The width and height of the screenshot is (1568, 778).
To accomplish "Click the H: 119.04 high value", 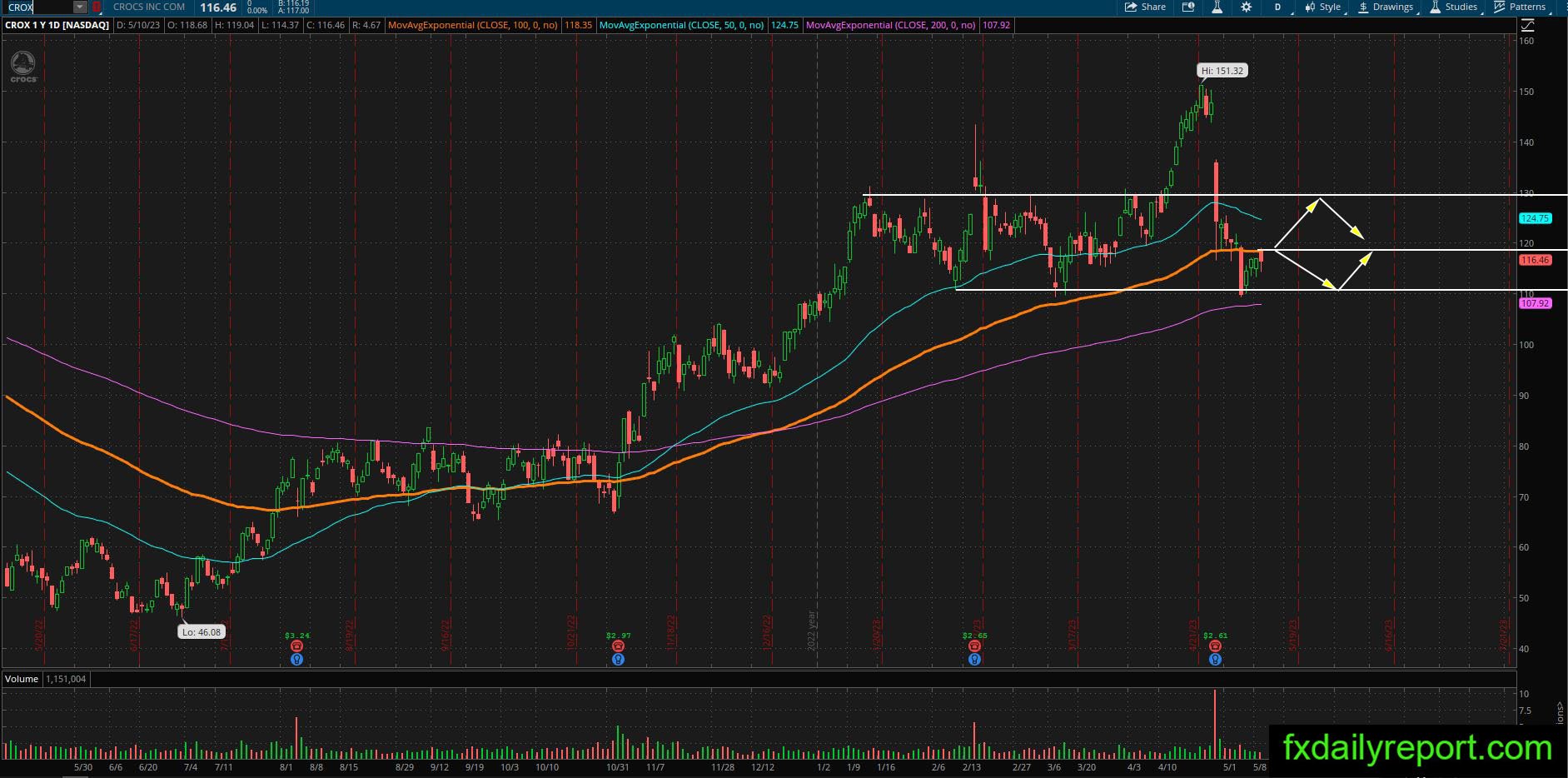I will tap(234, 25).
